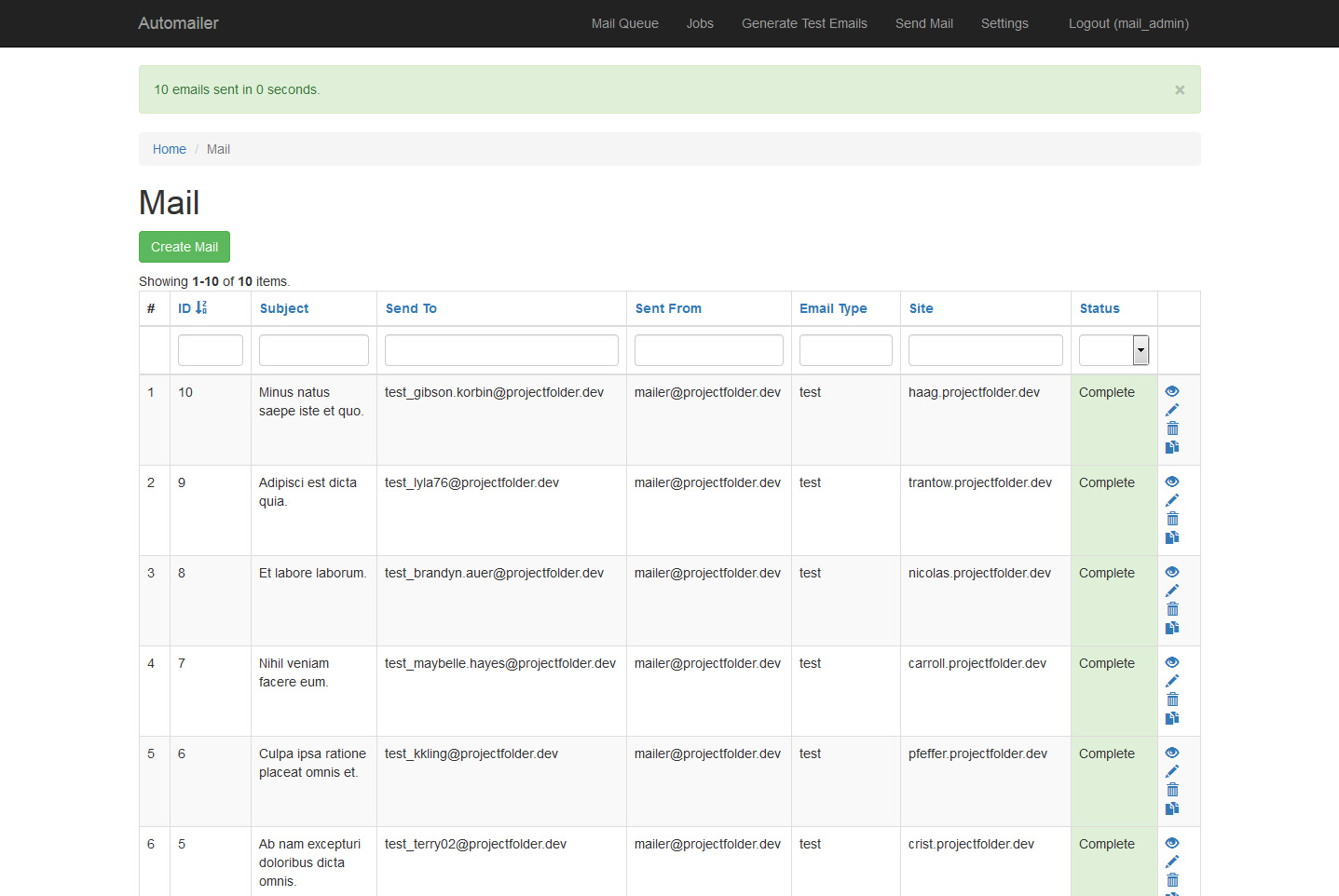
Task: Duplicate mail ID 7 via copy icon
Action: click(1172, 718)
